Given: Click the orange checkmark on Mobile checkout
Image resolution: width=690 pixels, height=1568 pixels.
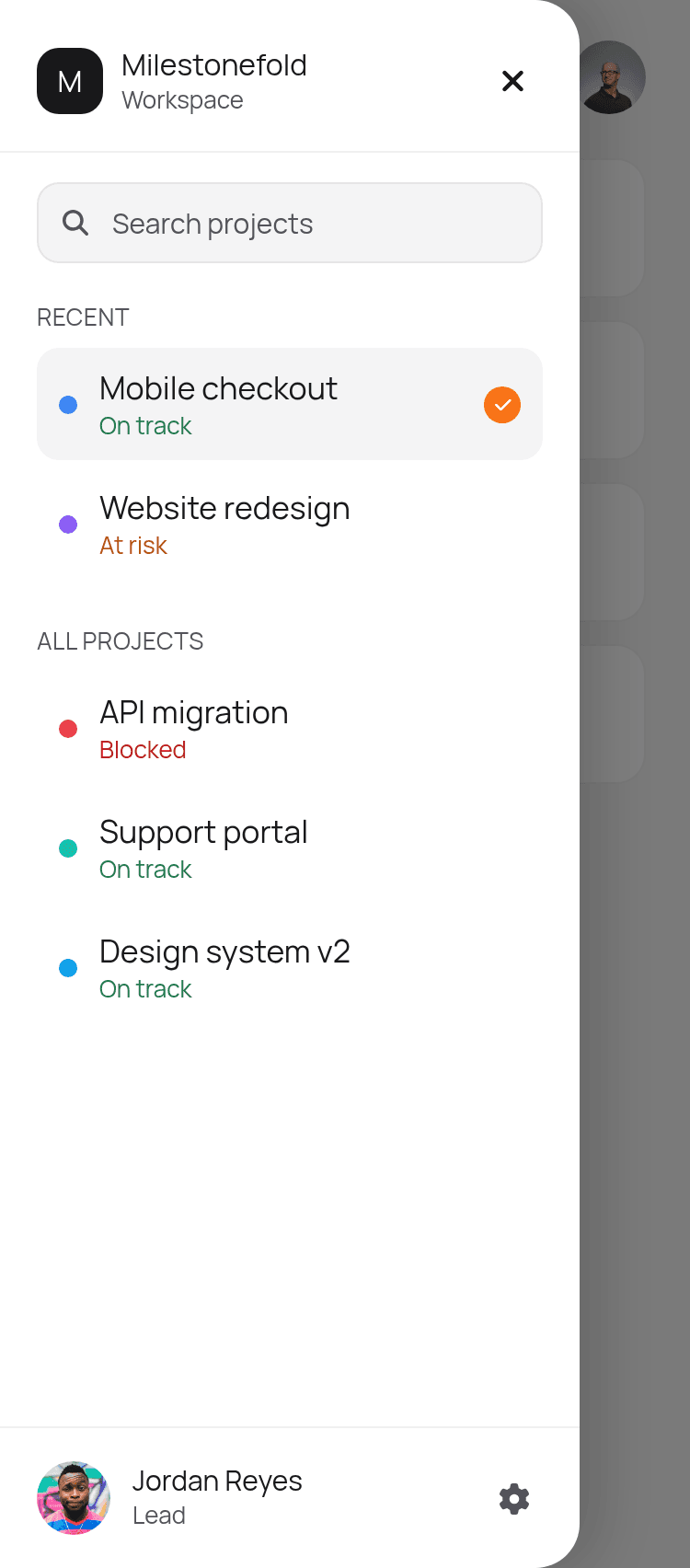Looking at the screenshot, I should [x=502, y=405].
